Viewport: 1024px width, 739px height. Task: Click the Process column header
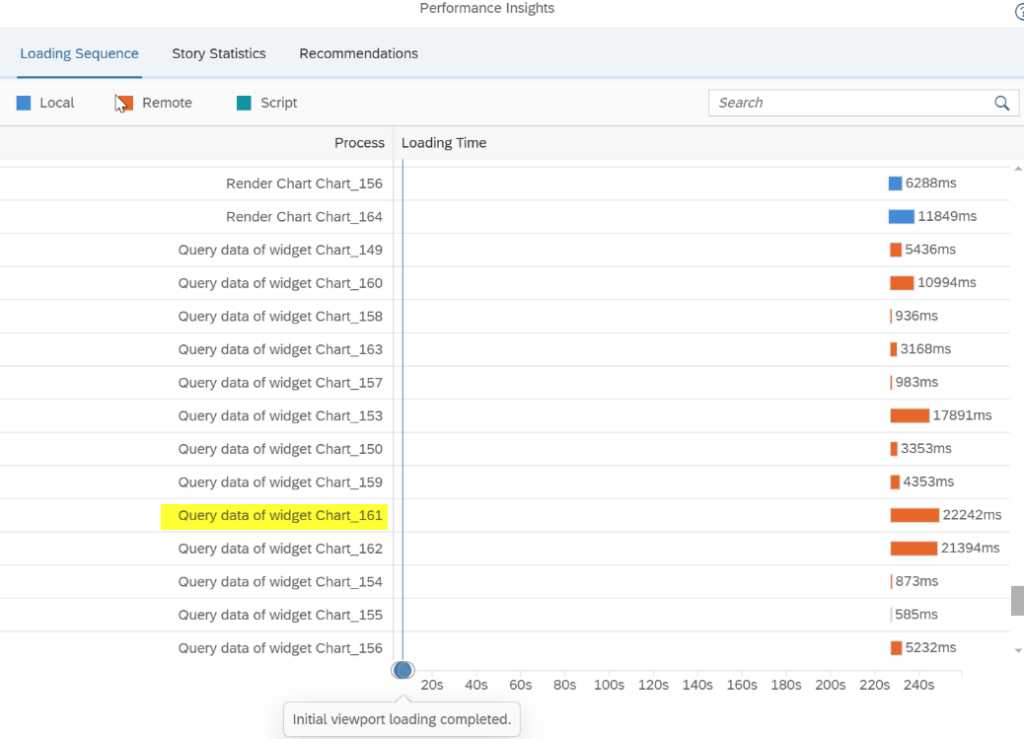tap(359, 143)
